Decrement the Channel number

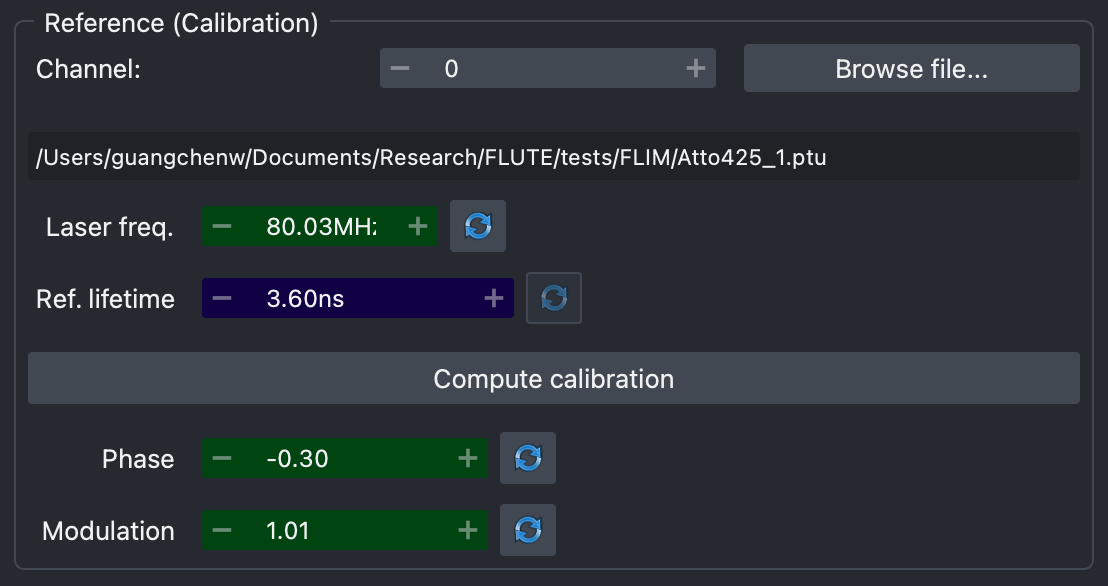tap(398, 68)
